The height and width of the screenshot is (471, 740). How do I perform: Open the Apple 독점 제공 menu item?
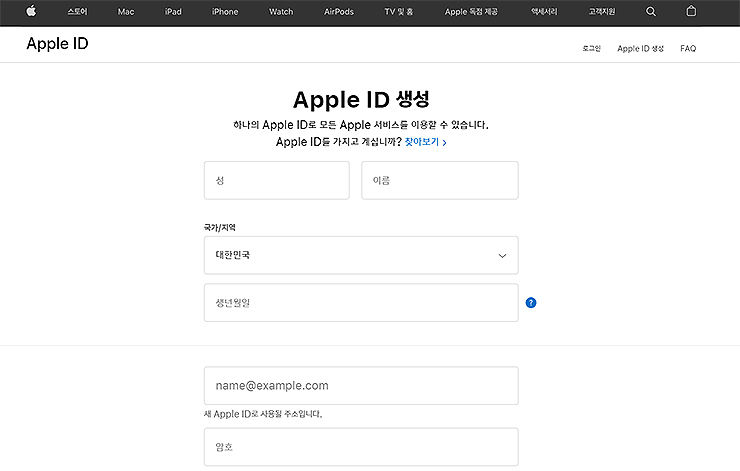tap(471, 11)
